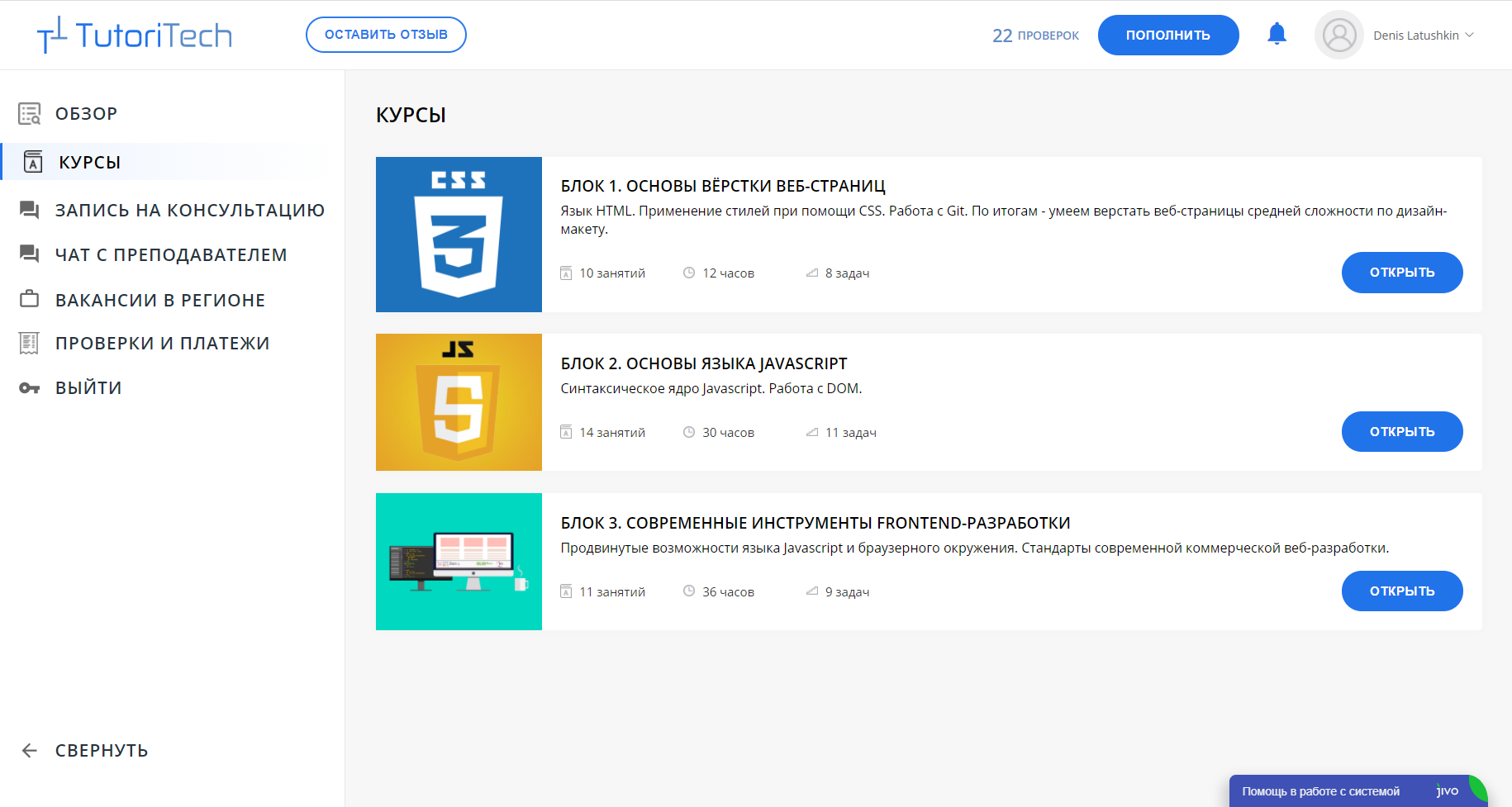
Task: Open Блок 1 web page layout course
Action: pyautogui.click(x=1401, y=273)
